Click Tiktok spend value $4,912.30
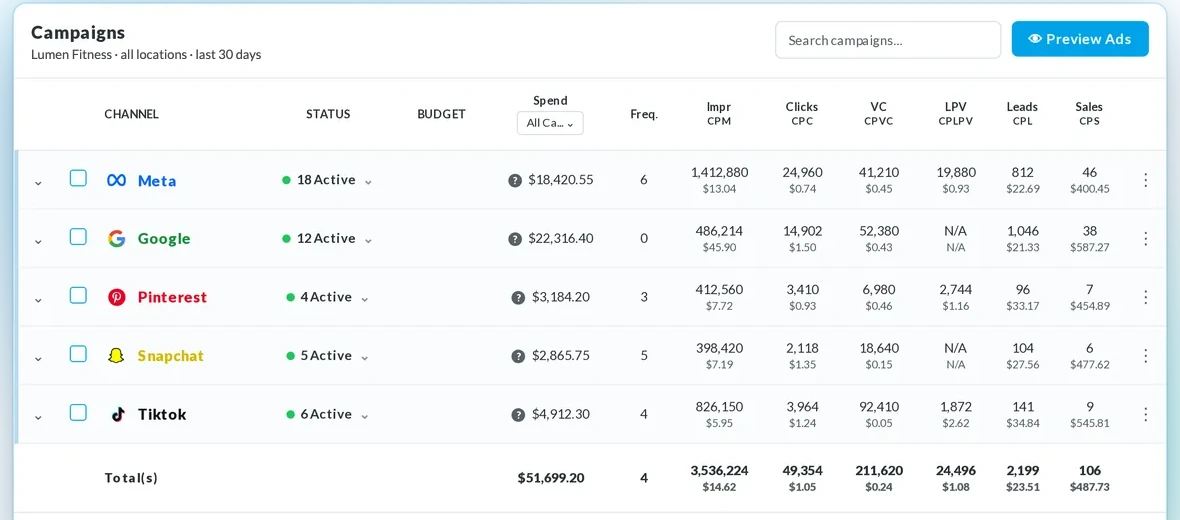The width and height of the screenshot is (1180, 520). pyautogui.click(x=561, y=415)
